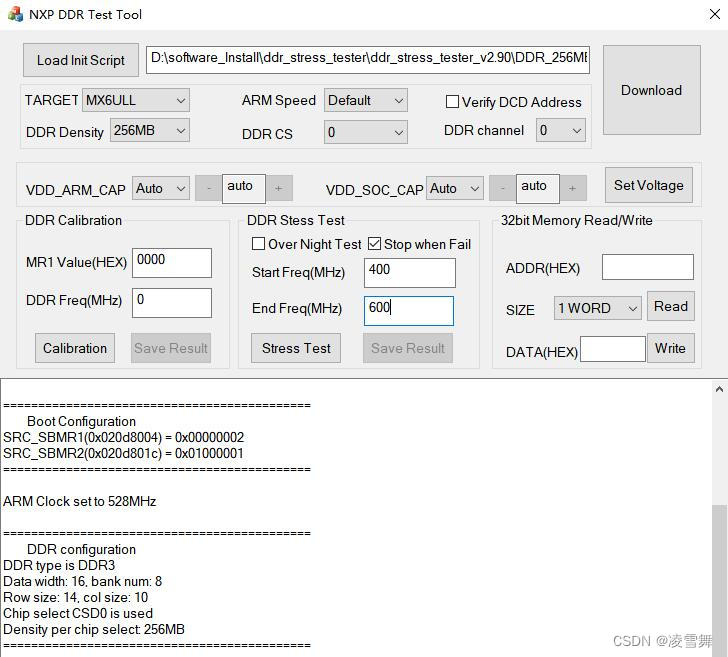Click the Load Init Script button
This screenshot has width=728, height=657.
click(81, 60)
